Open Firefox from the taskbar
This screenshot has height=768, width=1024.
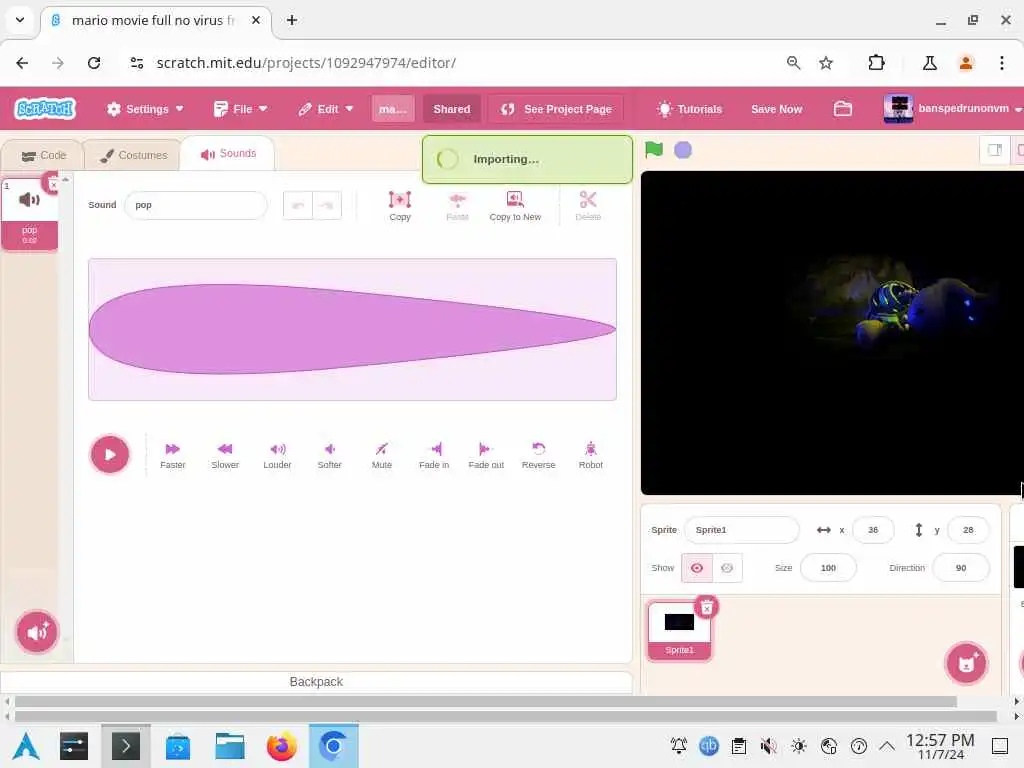coord(281,746)
